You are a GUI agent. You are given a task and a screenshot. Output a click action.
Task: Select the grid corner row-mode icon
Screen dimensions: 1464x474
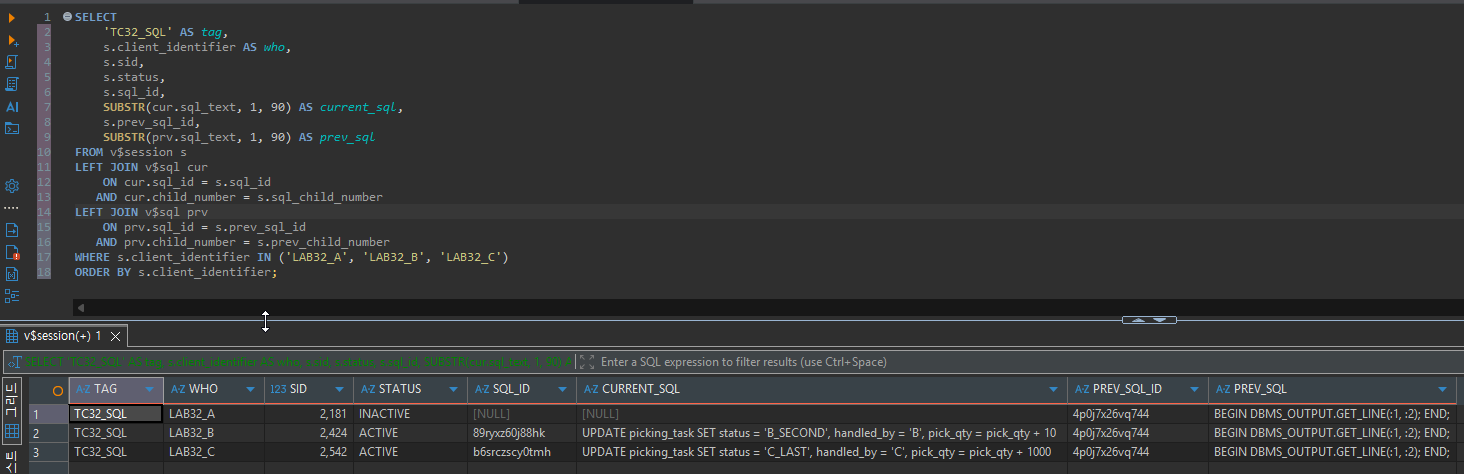[x=58, y=389]
